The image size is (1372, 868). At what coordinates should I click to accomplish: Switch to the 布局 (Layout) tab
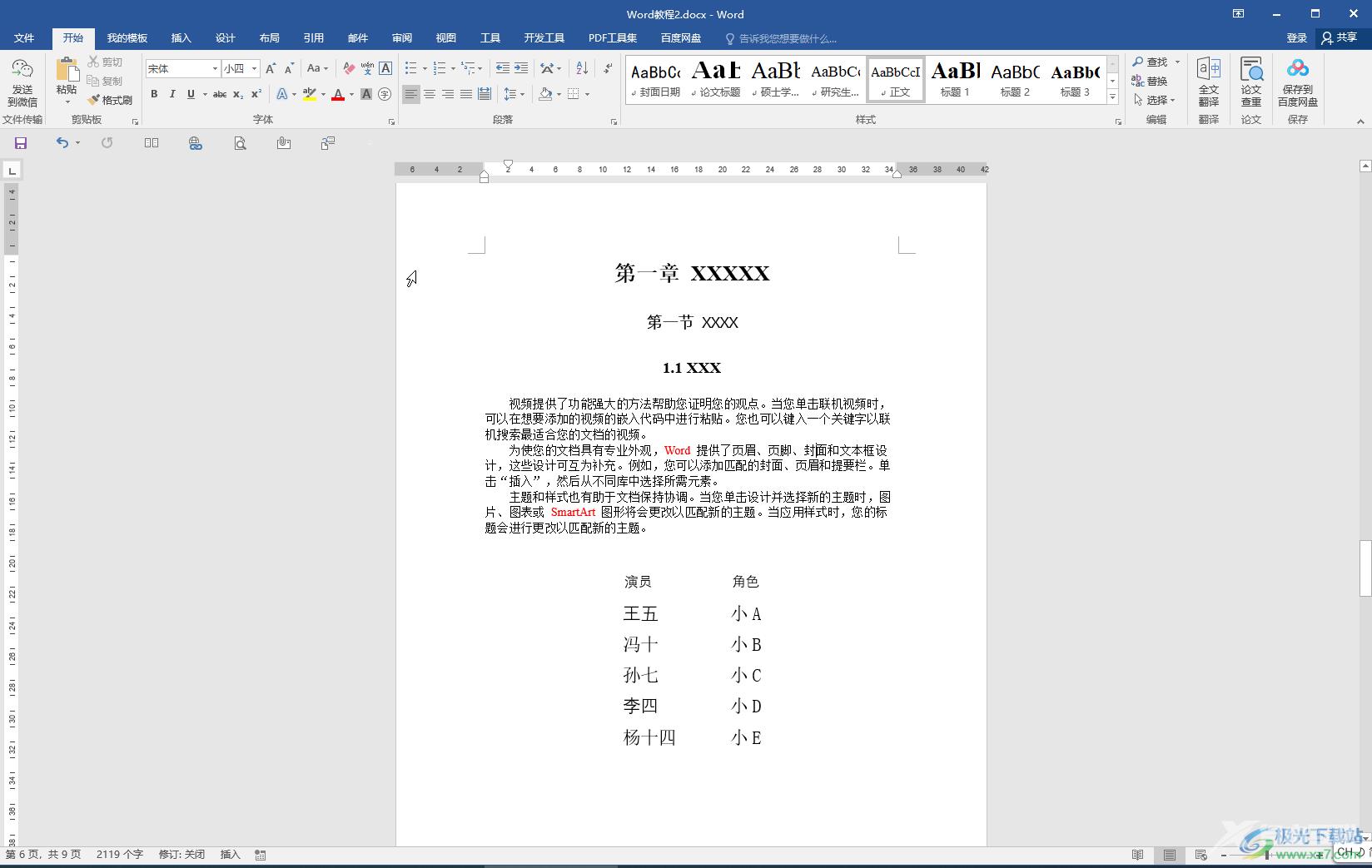point(269,38)
